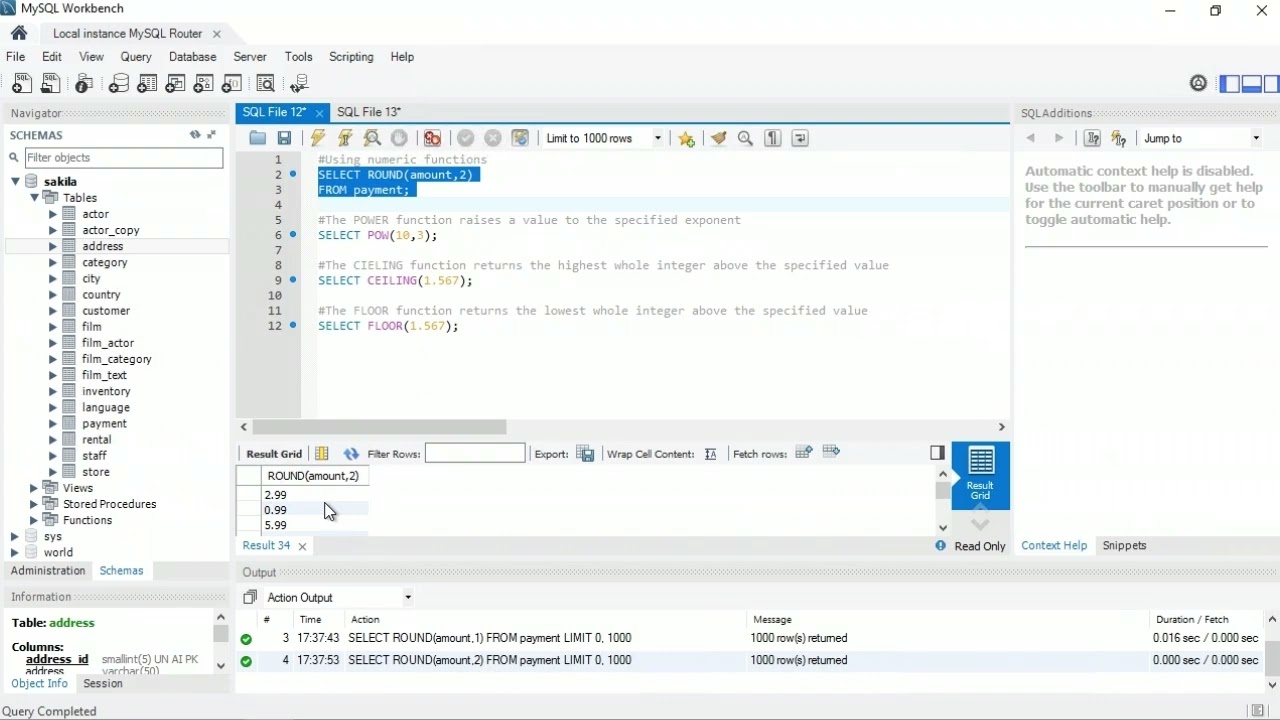This screenshot has height=720, width=1280.
Task: Open find panel magnifier icon
Action: coord(745,138)
